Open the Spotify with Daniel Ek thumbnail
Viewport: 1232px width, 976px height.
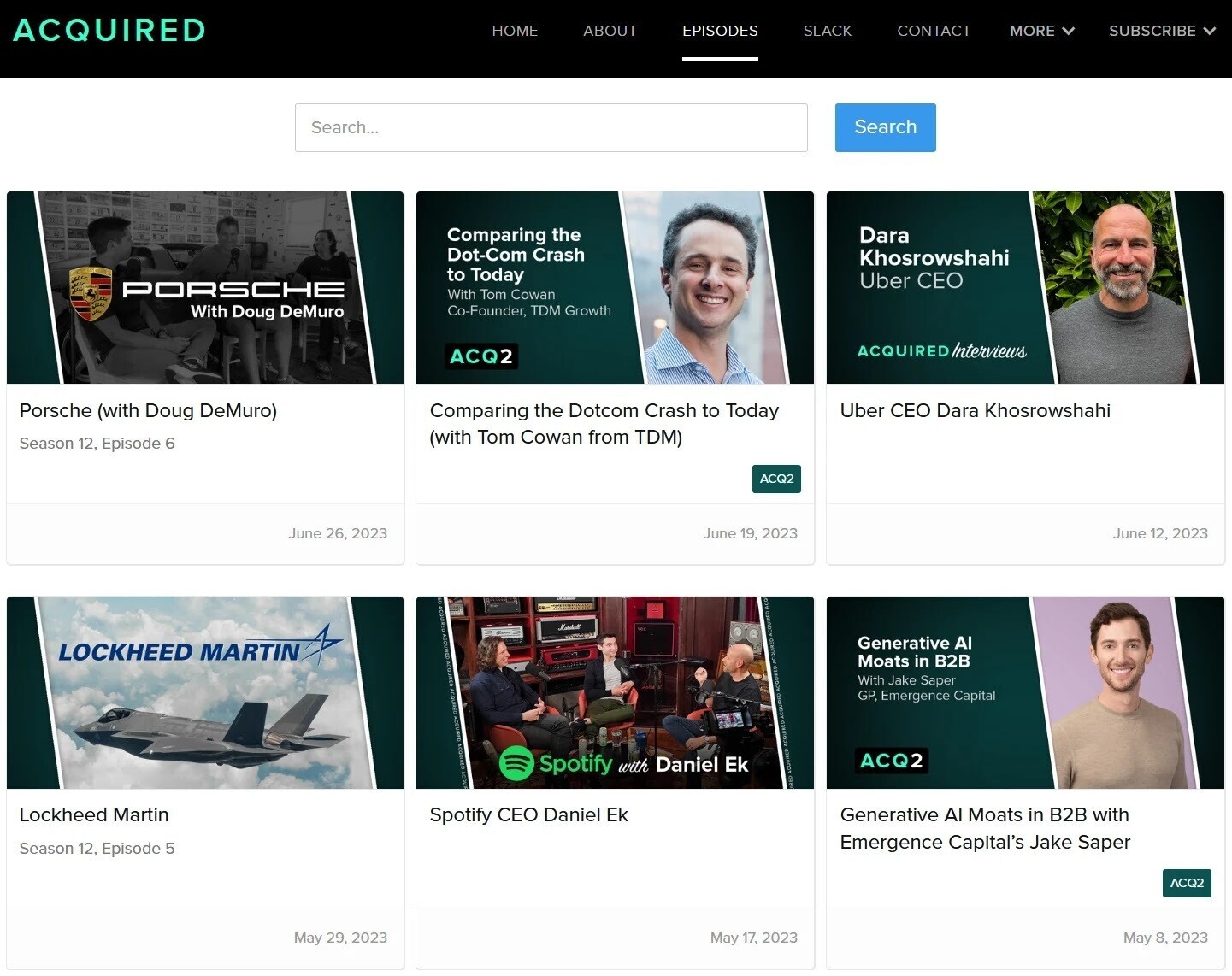(615, 692)
